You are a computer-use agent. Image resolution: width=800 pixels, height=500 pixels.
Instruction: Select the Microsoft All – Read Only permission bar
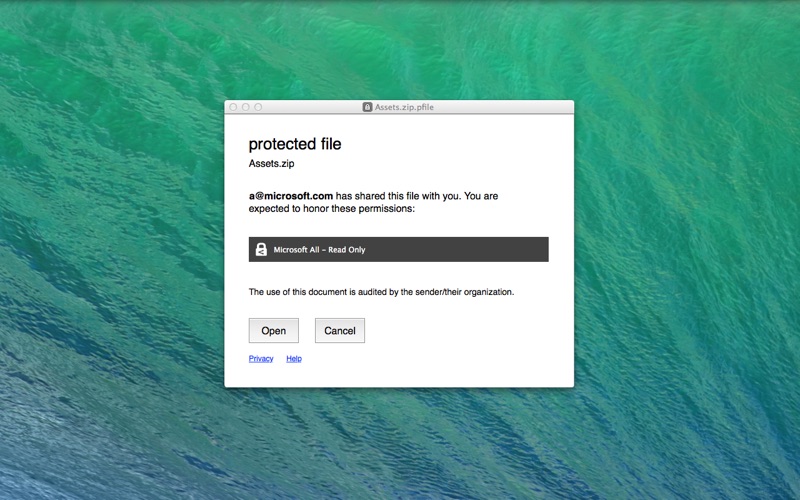(x=398, y=249)
